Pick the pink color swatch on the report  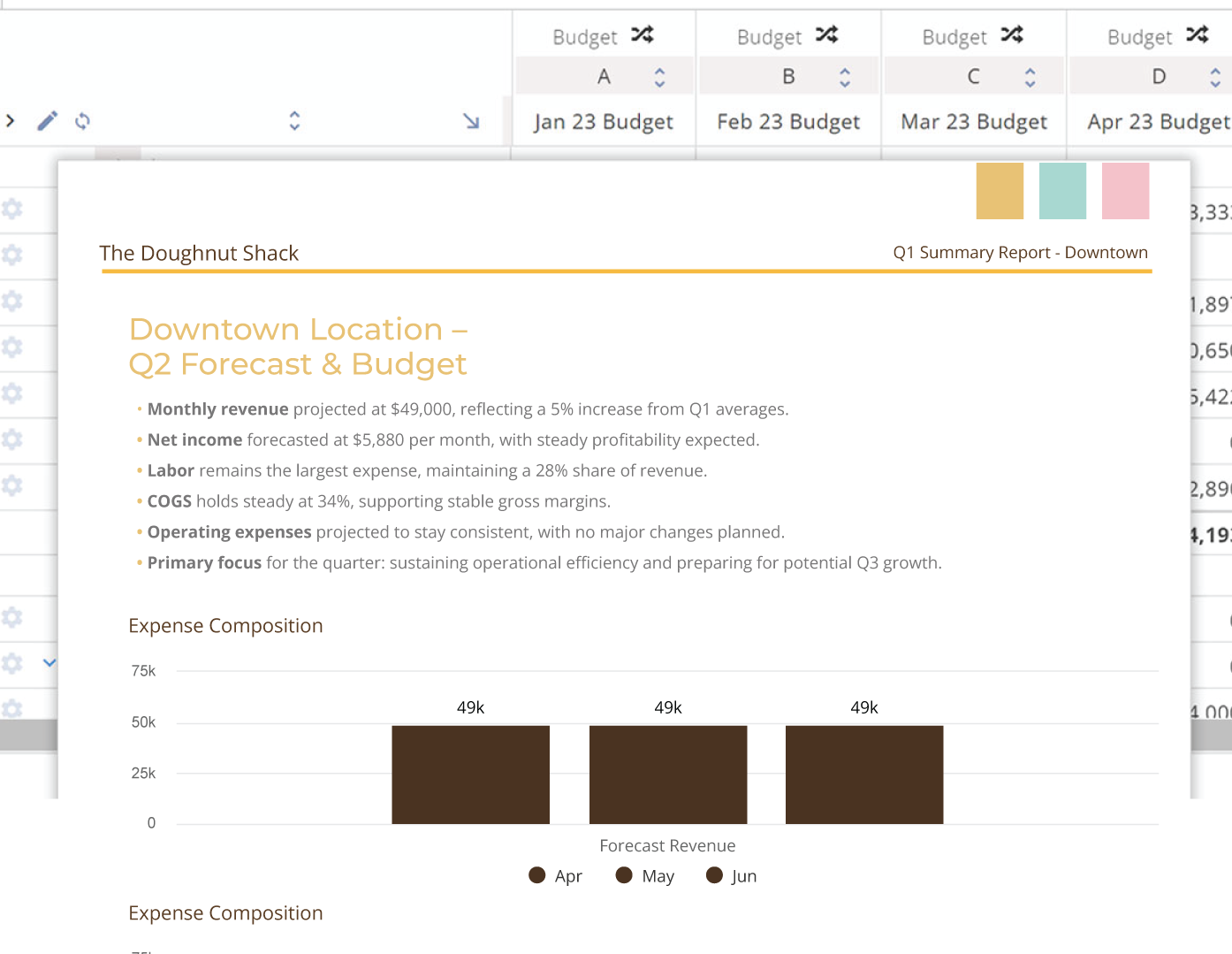coord(1125,191)
